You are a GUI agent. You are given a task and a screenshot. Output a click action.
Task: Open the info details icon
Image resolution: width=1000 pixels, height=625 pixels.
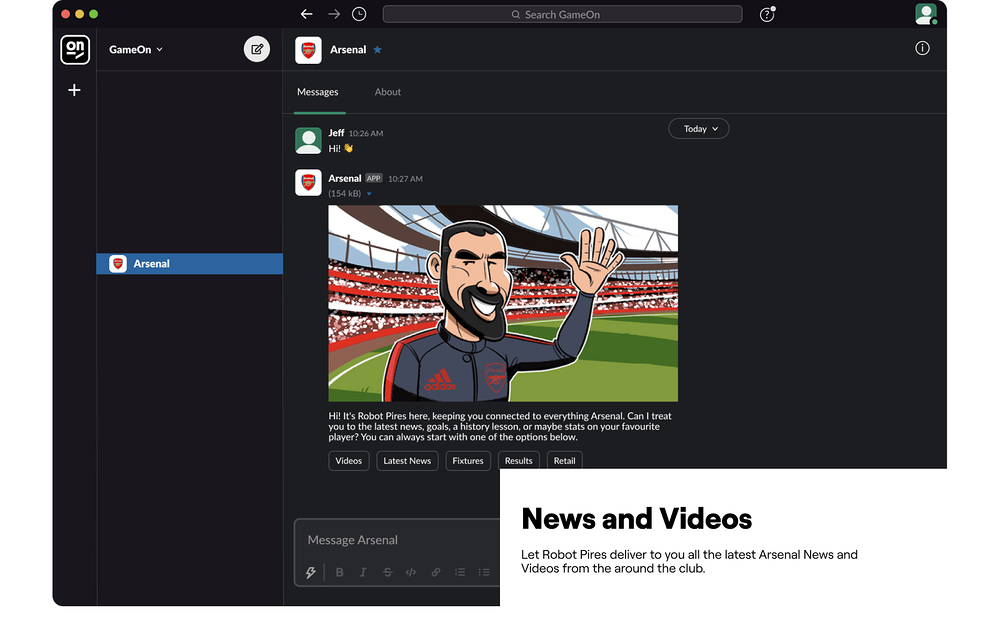coord(922,48)
